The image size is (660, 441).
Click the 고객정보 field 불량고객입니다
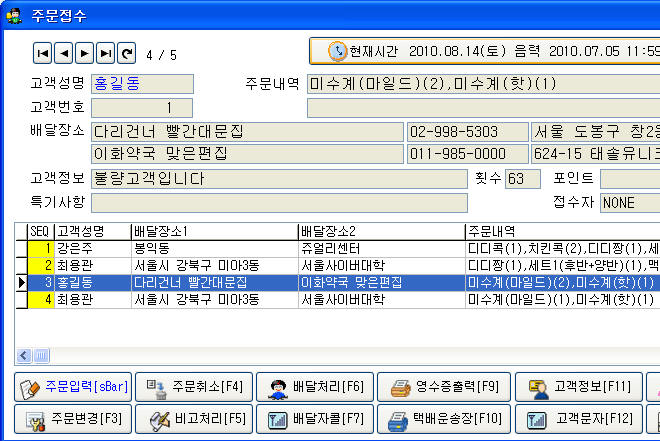[x=279, y=179]
